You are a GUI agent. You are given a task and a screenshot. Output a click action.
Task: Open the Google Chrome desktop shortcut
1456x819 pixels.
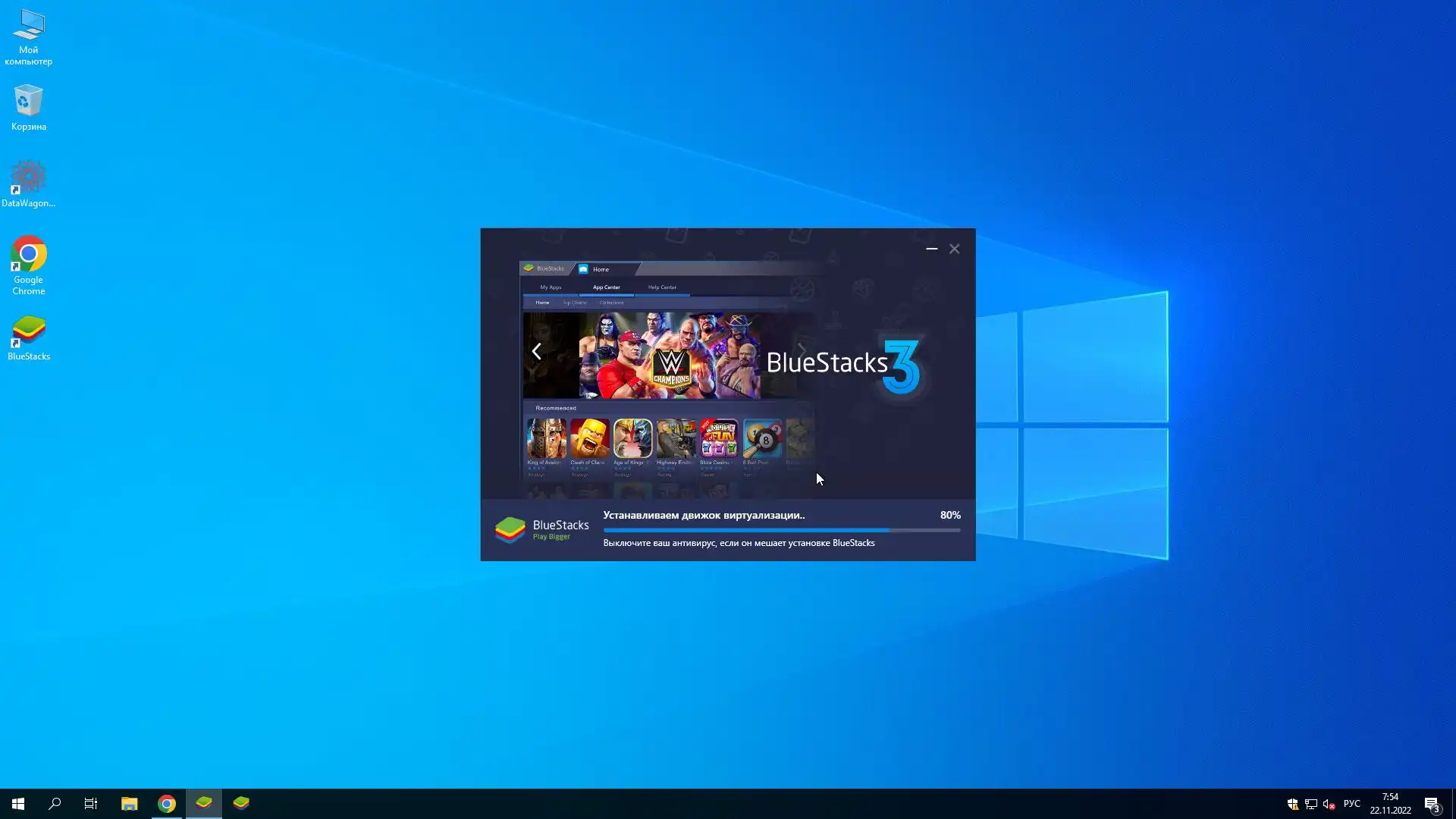coord(29,255)
